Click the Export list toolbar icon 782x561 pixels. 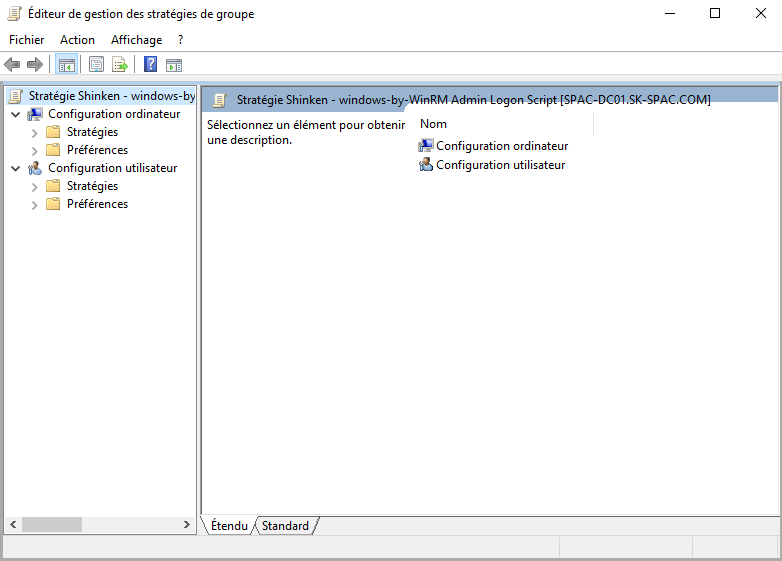119,65
